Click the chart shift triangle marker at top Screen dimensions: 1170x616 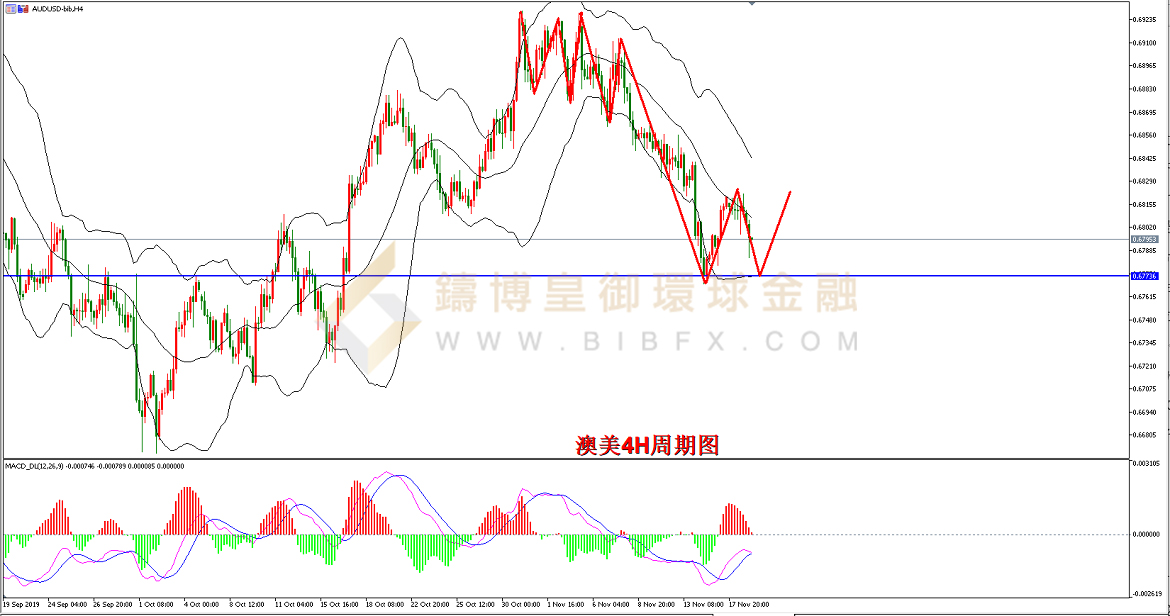pyautogui.click(x=751, y=4)
